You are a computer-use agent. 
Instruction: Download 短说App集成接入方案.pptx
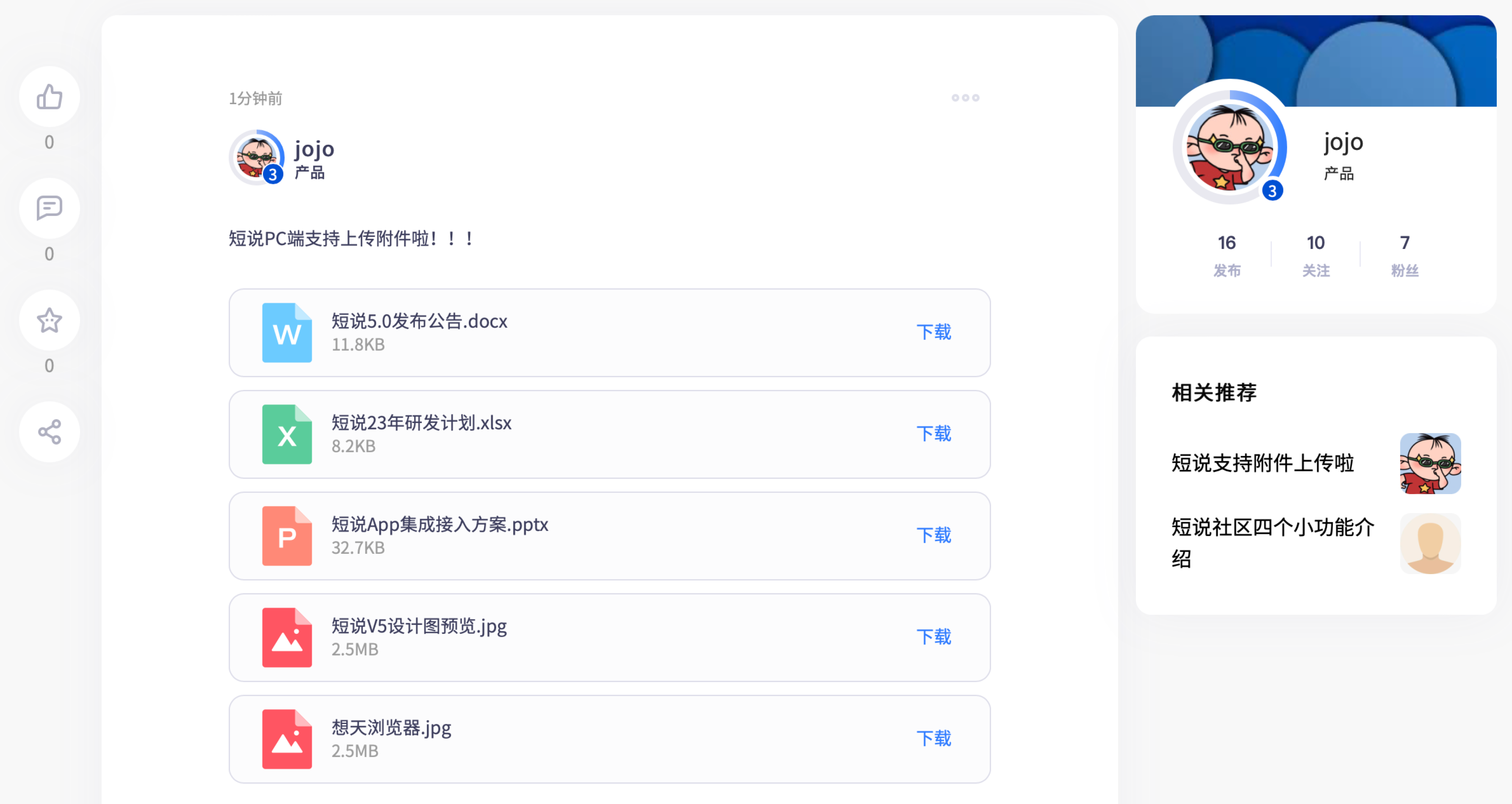934,535
